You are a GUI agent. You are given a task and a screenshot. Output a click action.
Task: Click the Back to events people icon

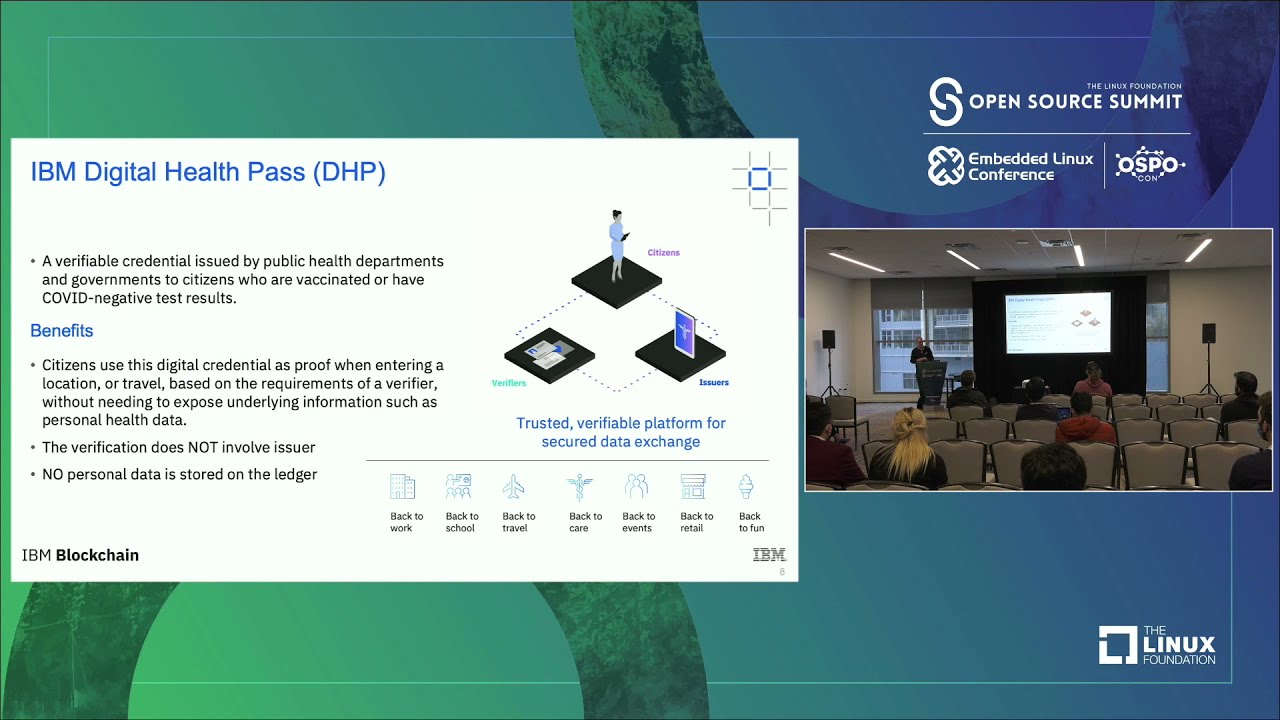[x=637, y=487]
